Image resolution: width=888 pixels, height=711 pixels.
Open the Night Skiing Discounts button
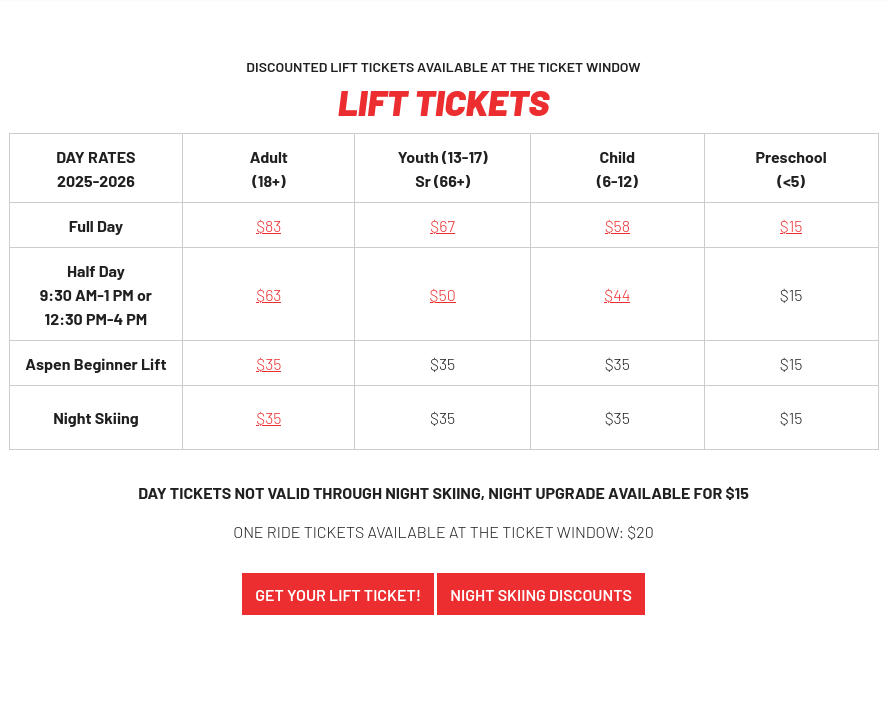pos(541,594)
